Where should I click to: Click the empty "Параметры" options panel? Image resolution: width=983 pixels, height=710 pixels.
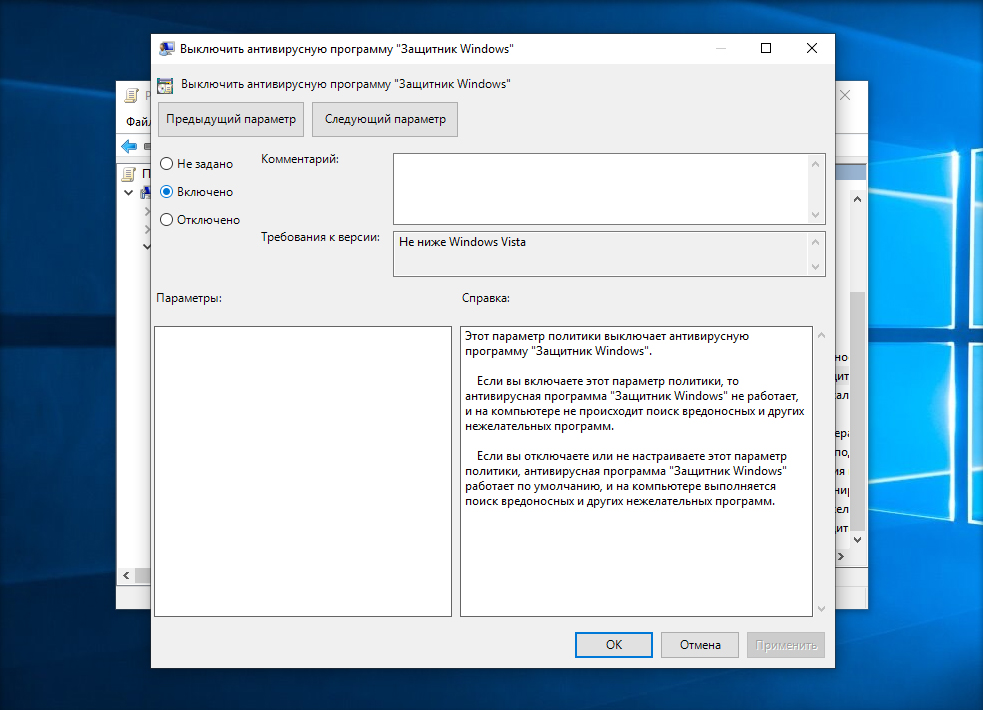pyautogui.click(x=303, y=471)
